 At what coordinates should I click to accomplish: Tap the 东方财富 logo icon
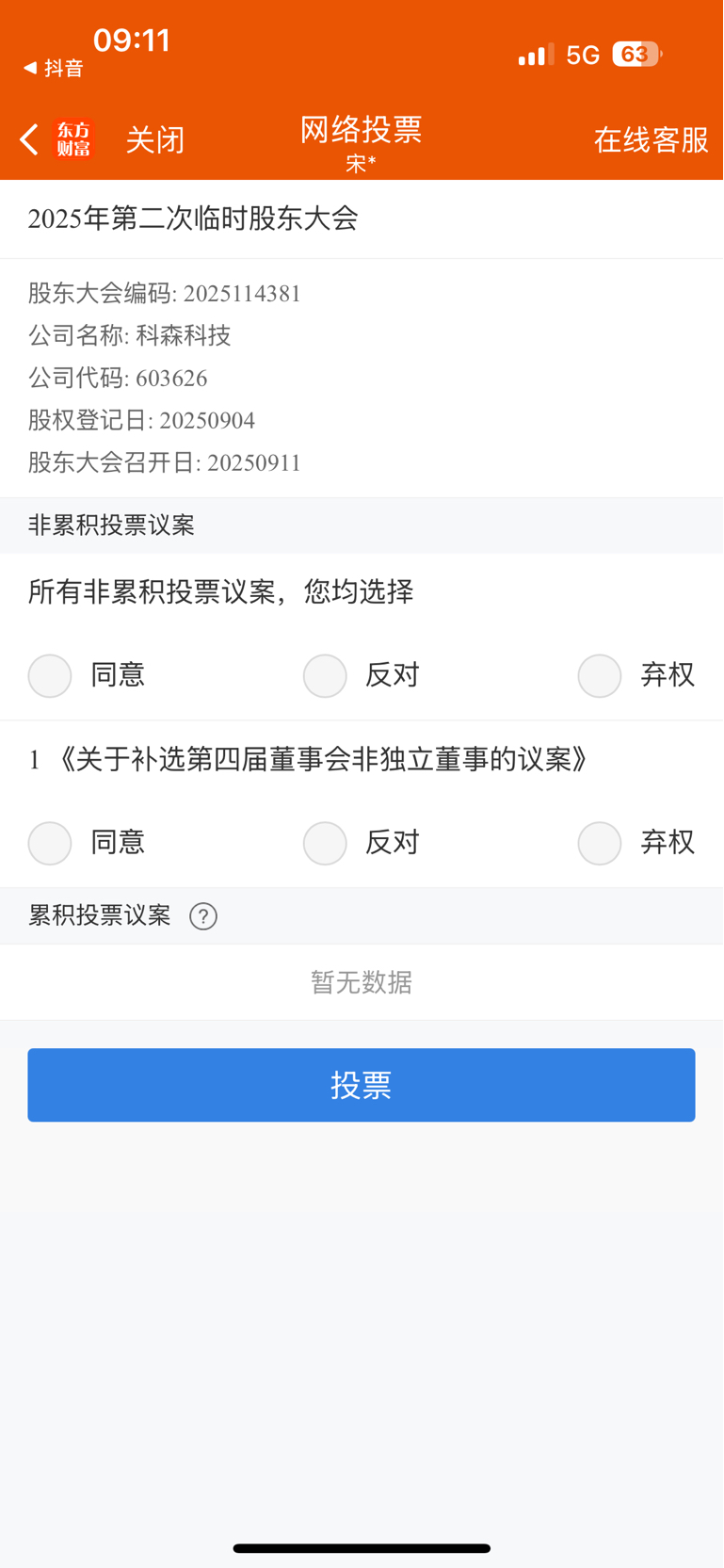[x=74, y=139]
